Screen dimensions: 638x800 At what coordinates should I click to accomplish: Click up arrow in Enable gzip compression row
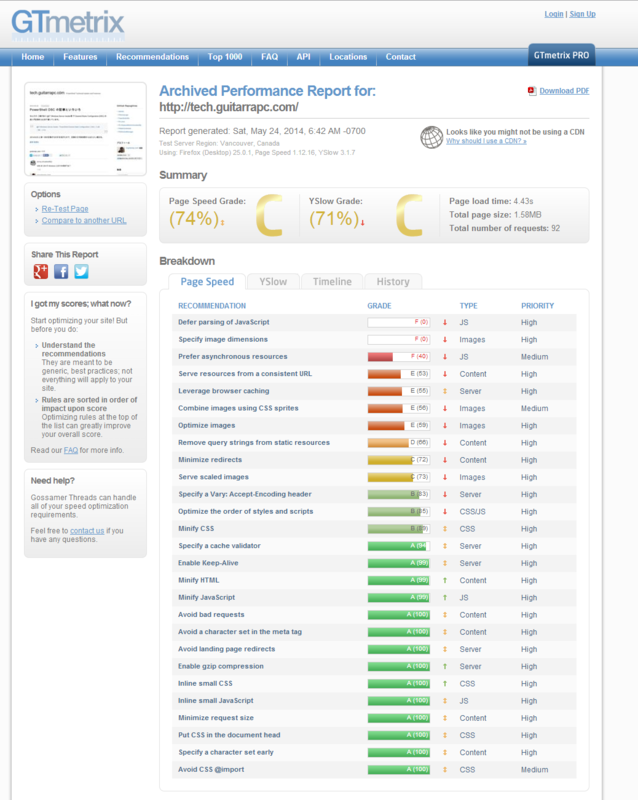point(445,666)
